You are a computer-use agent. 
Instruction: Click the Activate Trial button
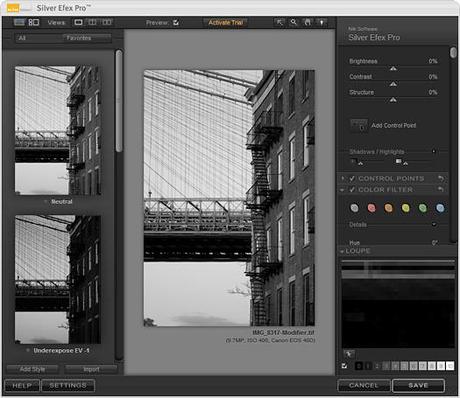click(x=226, y=23)
